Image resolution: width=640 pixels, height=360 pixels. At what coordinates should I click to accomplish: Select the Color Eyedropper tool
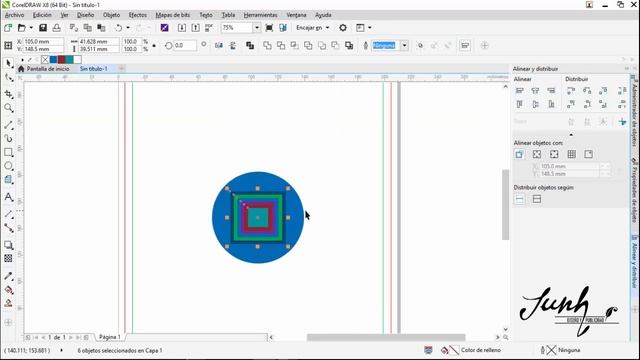click(x=9, y=276)
